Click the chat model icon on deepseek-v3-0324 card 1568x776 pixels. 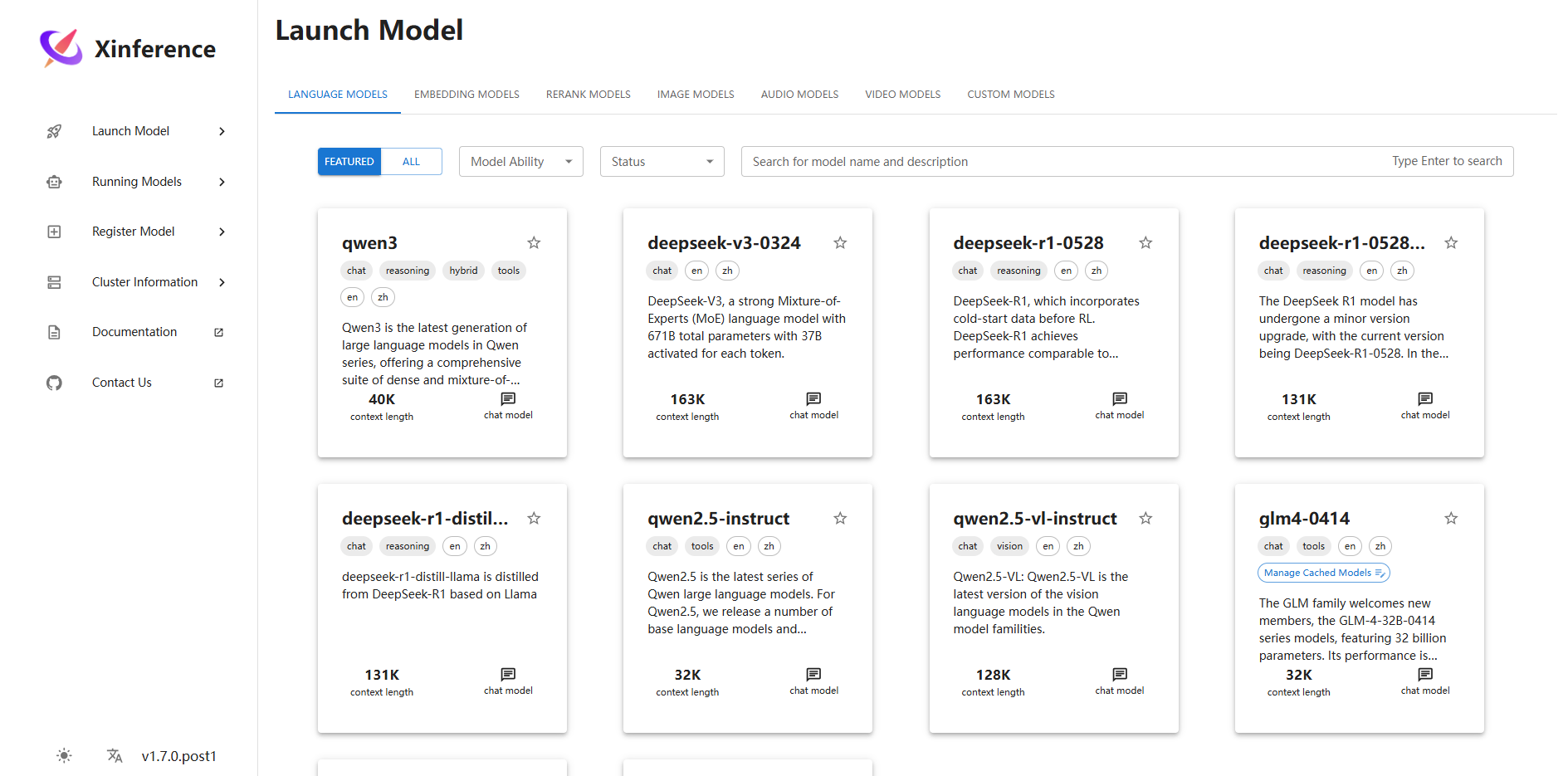813,399
